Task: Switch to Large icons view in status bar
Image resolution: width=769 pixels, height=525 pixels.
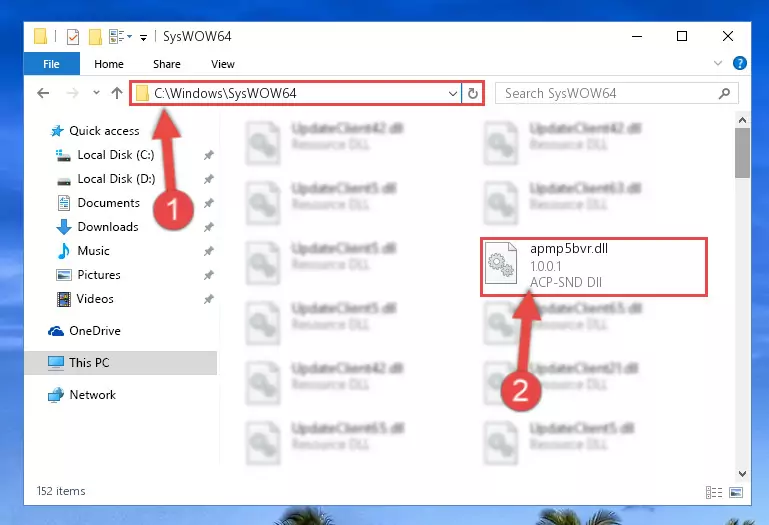Action: coord(736,493)
